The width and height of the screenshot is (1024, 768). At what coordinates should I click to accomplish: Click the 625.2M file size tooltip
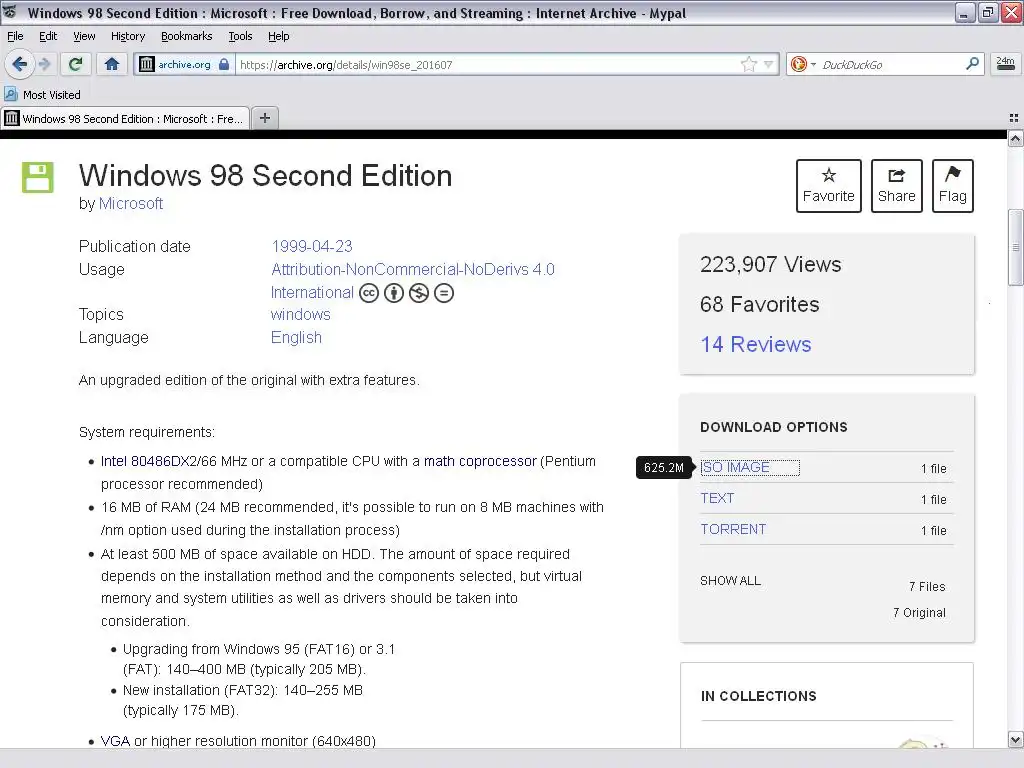click(664, 468)
